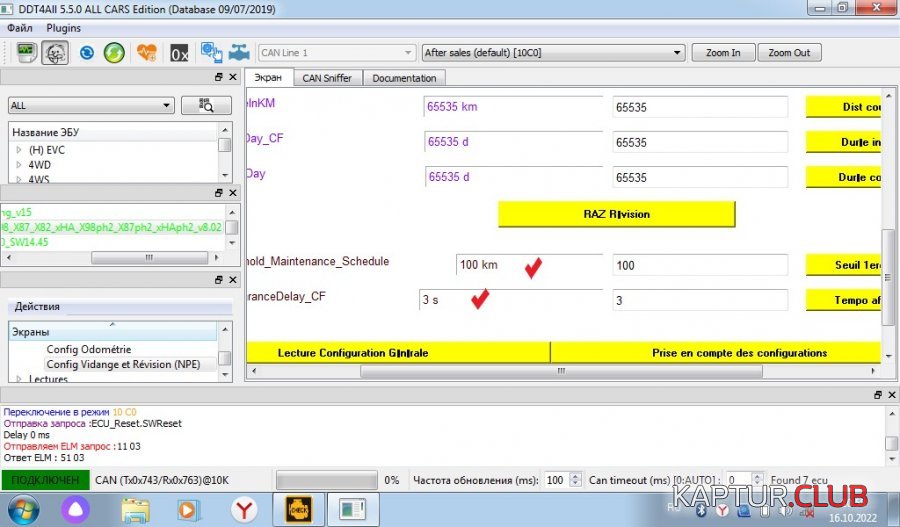900x527 pixels.
Task: Select Config Vidange et Révision (NPE)
Action: click(123, 364)
